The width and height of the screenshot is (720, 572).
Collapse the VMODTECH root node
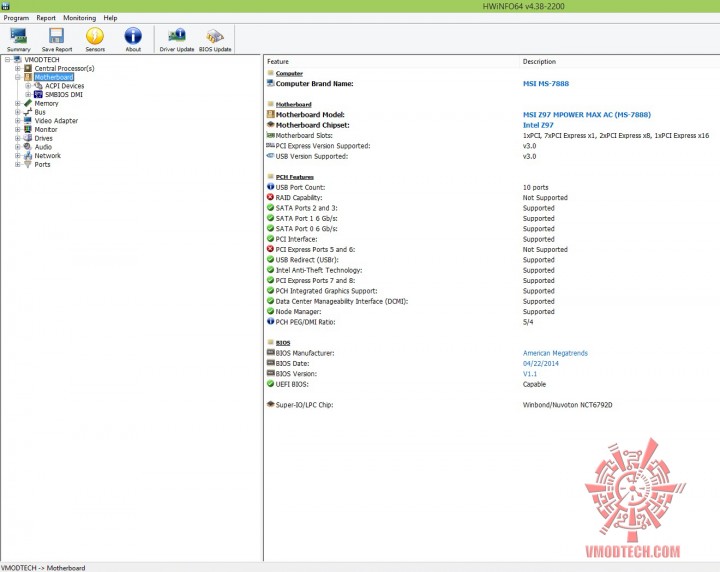[x=7, y=60]
